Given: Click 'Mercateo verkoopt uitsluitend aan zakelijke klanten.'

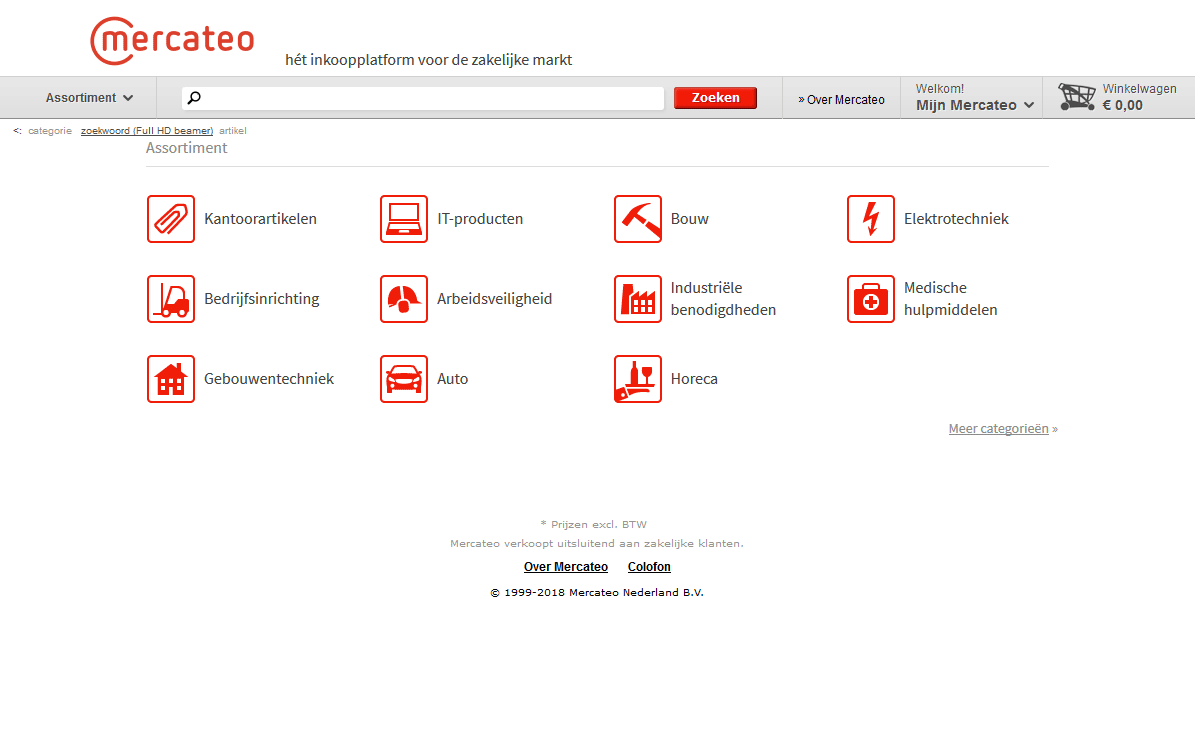Looking at the screenshot, I should point(597,543).
